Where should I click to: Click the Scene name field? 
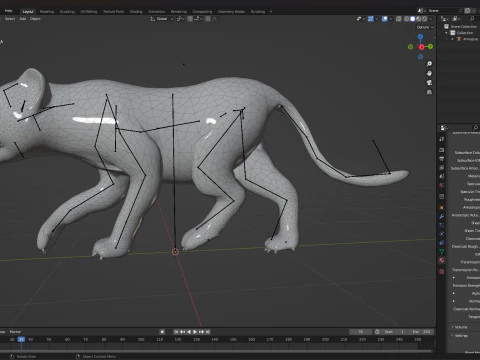pos(443,11)
